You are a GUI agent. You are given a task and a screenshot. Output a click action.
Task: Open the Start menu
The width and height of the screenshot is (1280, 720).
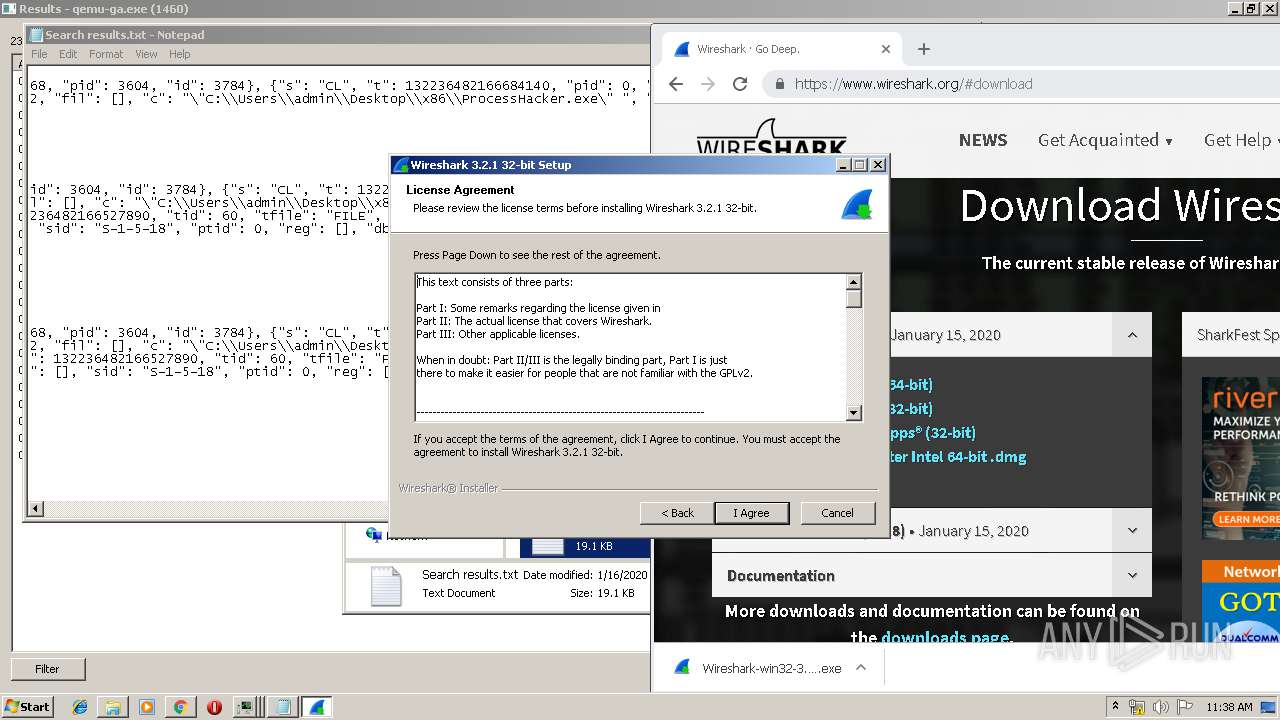(27, 707)
